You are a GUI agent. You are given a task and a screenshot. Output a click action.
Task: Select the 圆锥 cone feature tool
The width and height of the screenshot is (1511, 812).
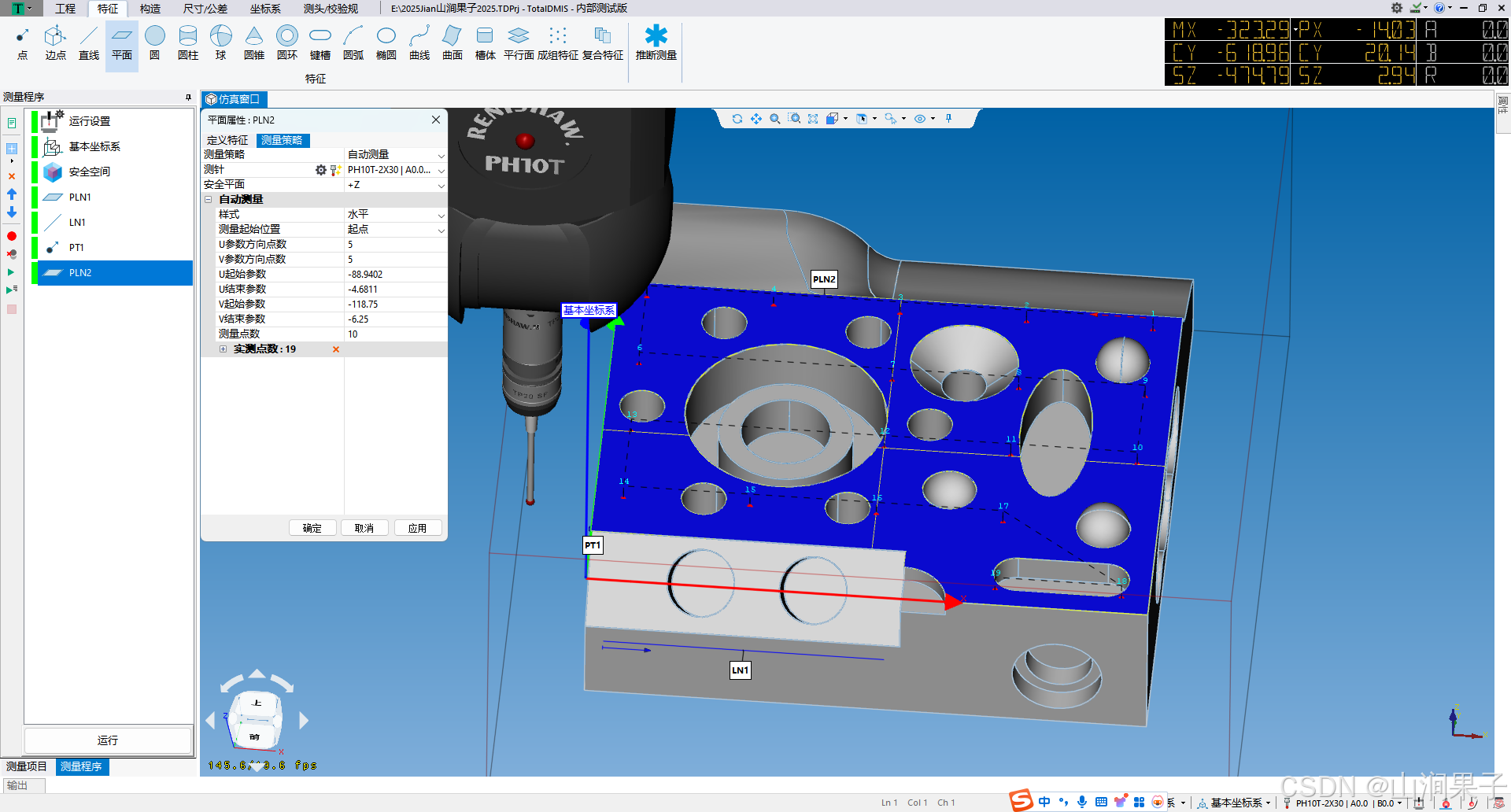click(254, 44)
